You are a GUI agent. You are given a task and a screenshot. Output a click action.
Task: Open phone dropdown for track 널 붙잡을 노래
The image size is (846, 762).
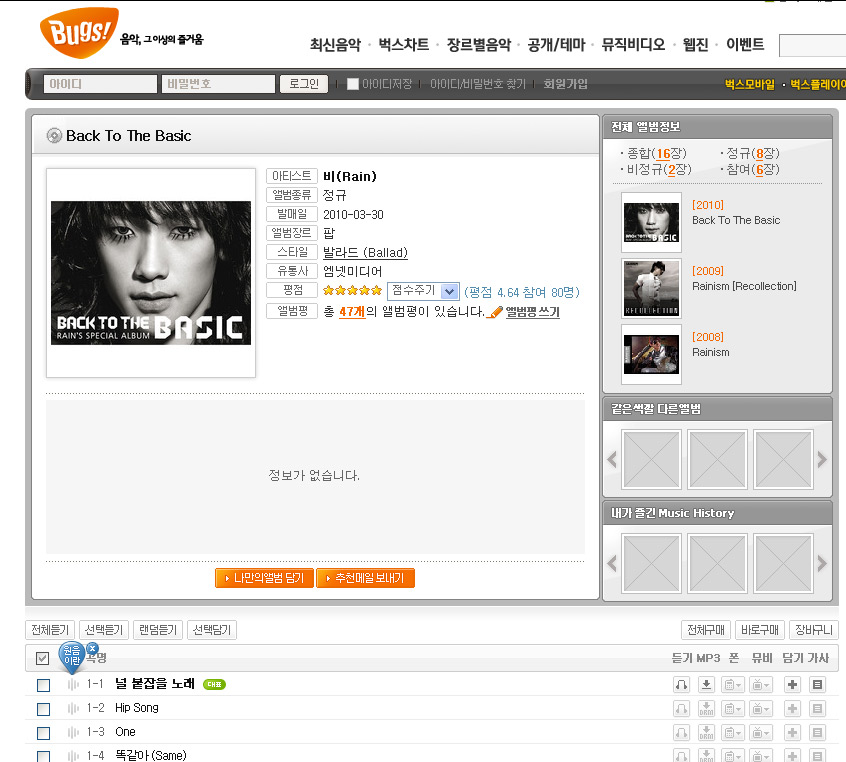tap(734, 684)
